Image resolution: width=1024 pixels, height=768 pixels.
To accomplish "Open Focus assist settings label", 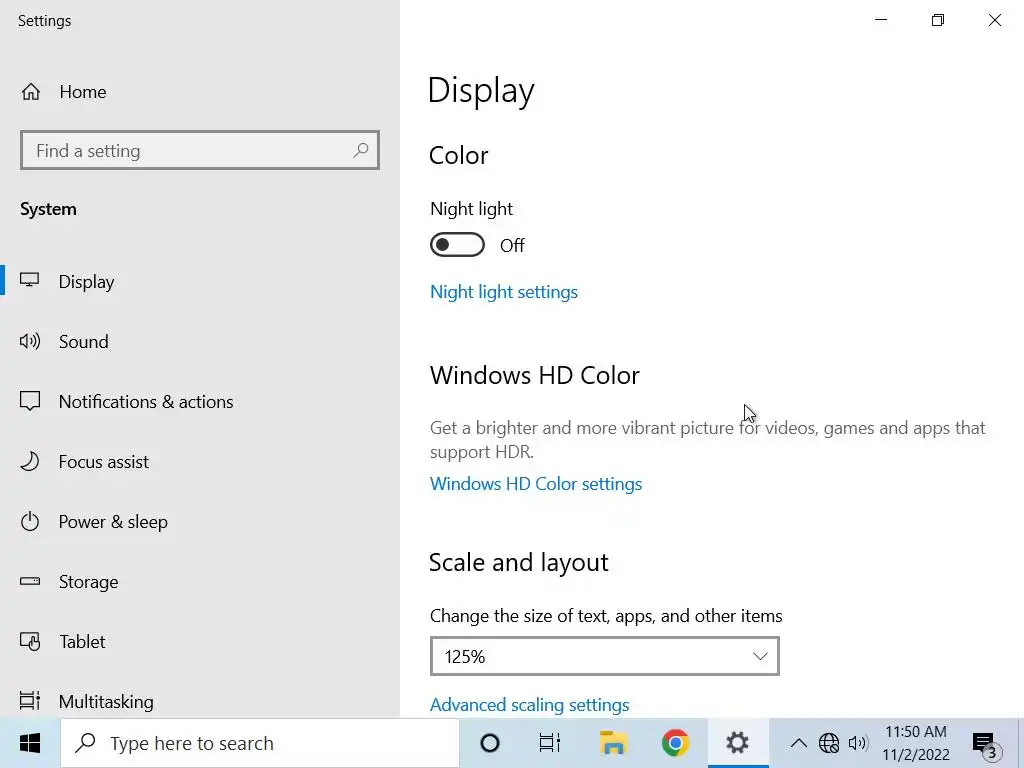I will click(x=104, y=462).
